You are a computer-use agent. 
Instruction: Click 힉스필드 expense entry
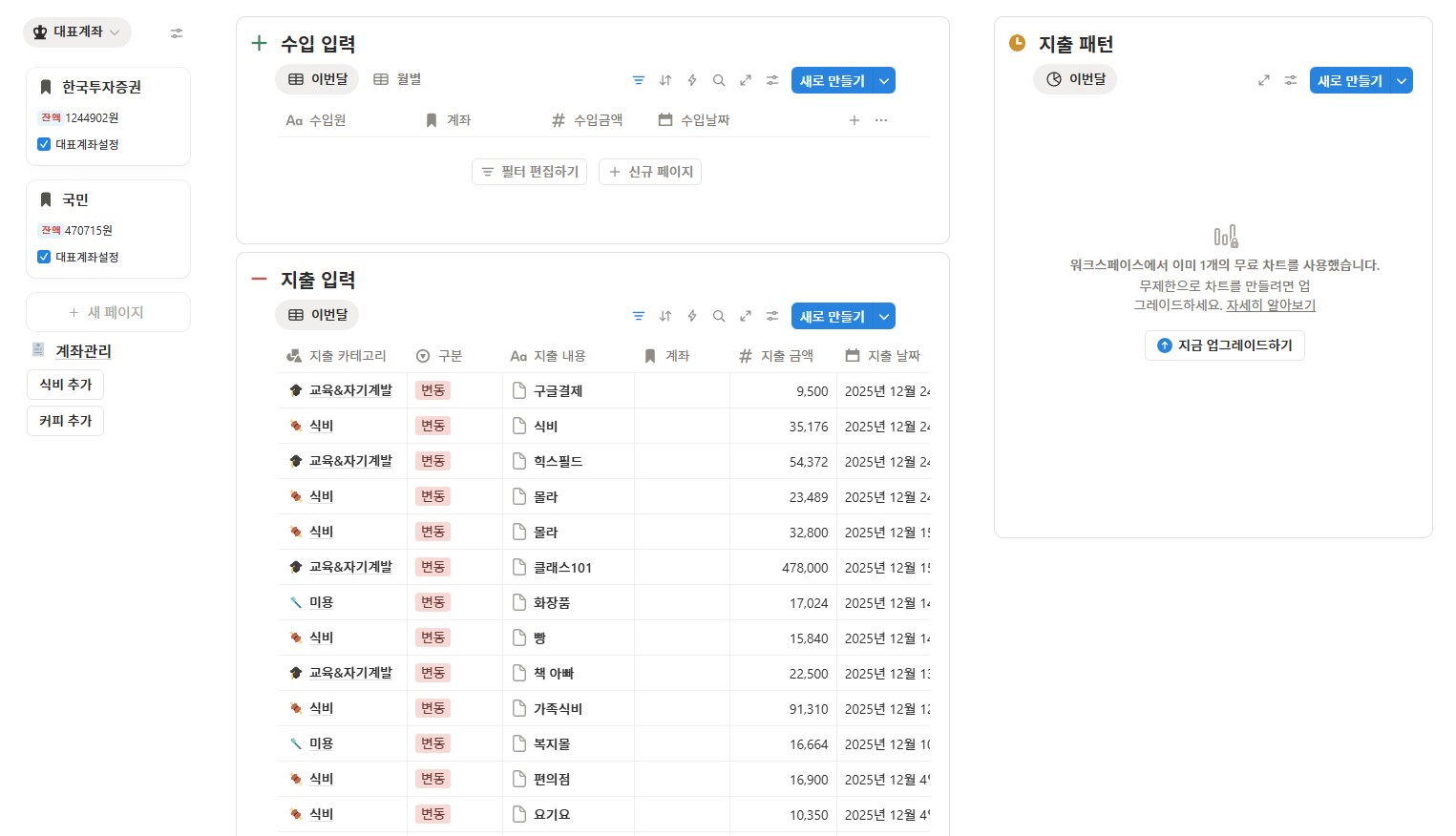(558, 461)
